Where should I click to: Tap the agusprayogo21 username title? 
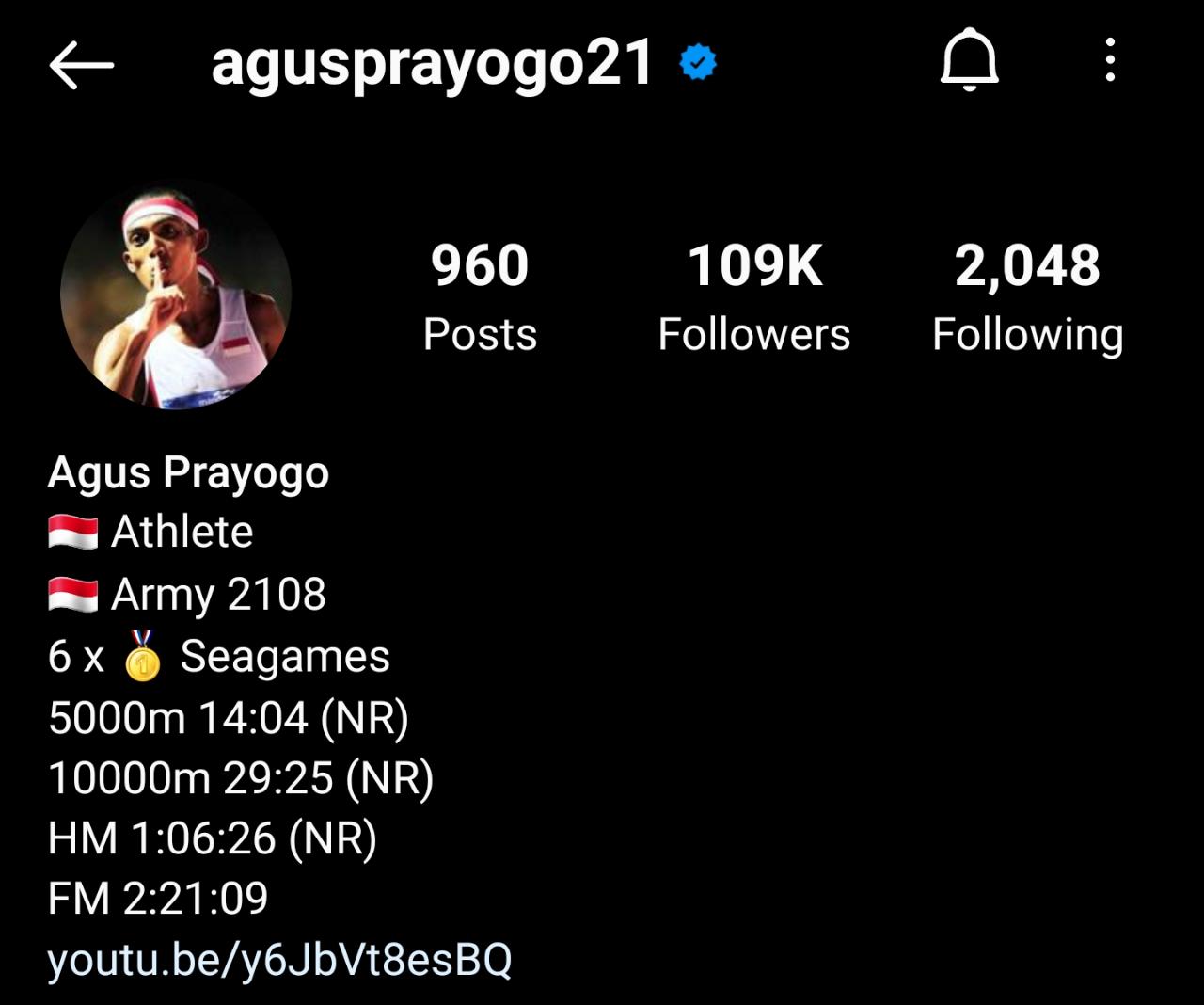point(433,65)
